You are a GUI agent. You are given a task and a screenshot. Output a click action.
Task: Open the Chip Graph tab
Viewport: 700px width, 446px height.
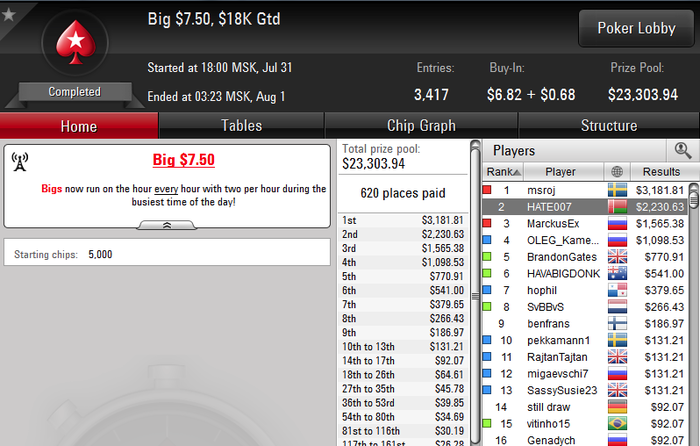(421, 125)
